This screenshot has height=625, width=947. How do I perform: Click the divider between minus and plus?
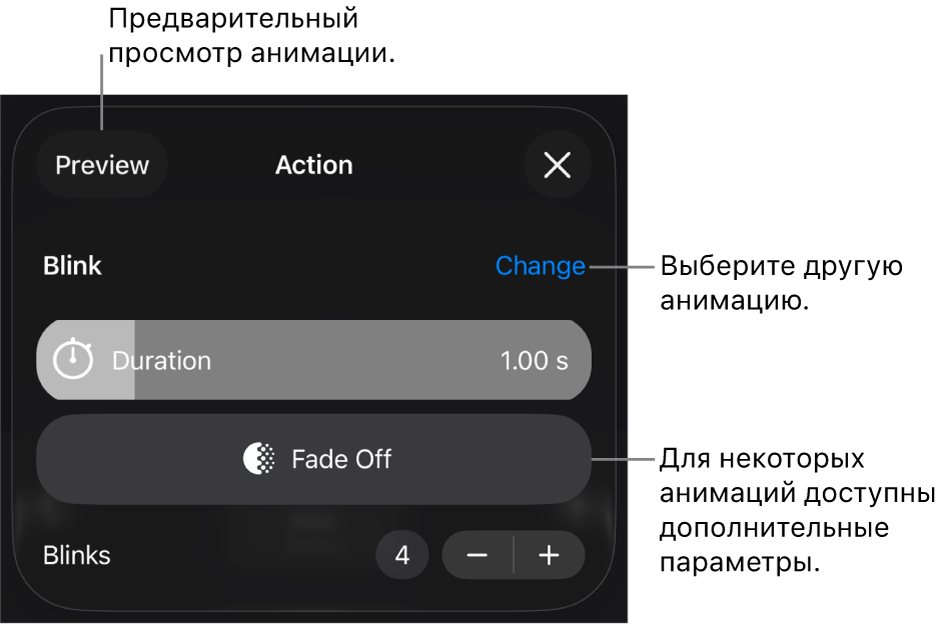[514, 555]
